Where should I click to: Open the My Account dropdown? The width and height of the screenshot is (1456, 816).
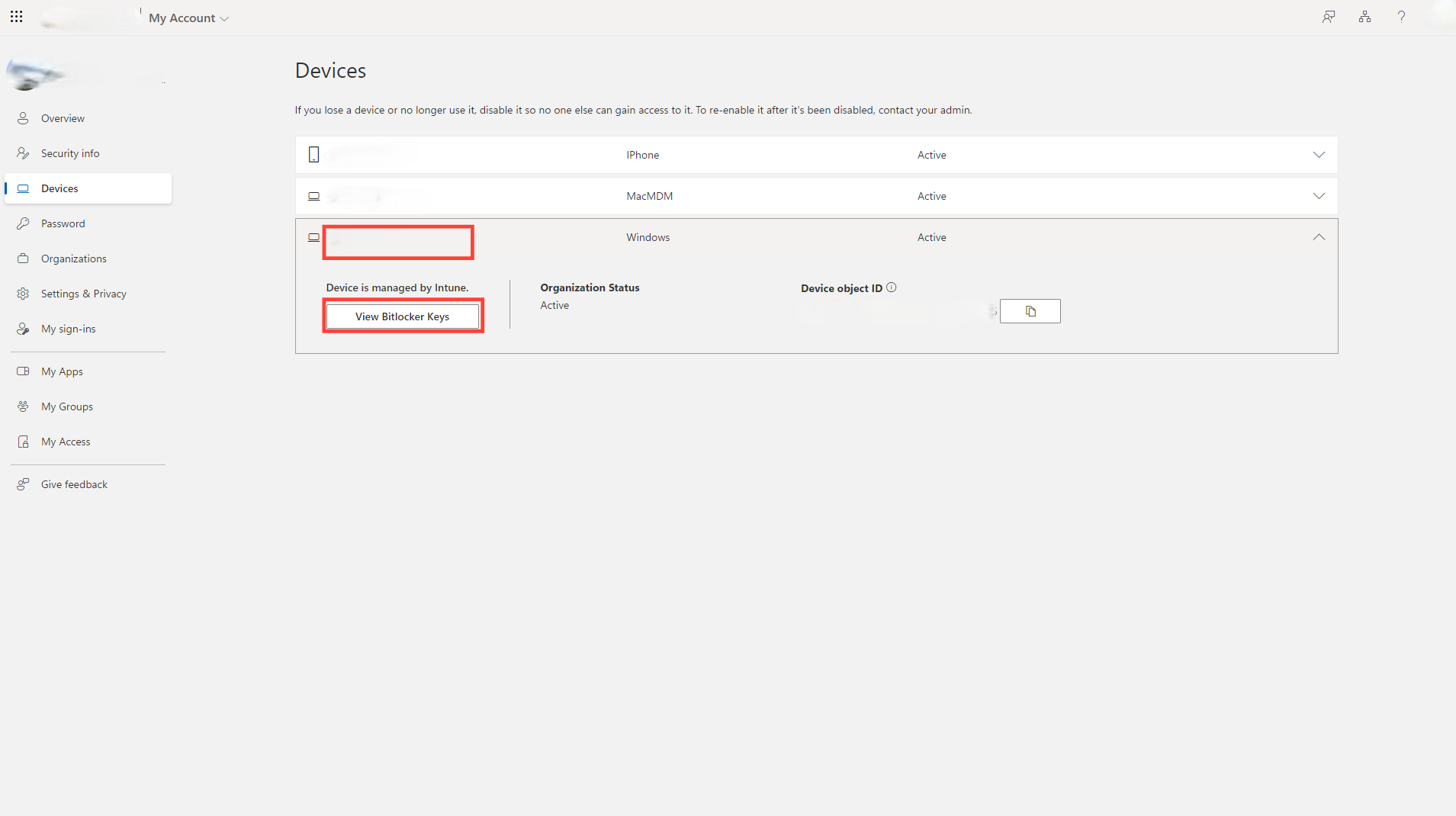pos(188,18)
